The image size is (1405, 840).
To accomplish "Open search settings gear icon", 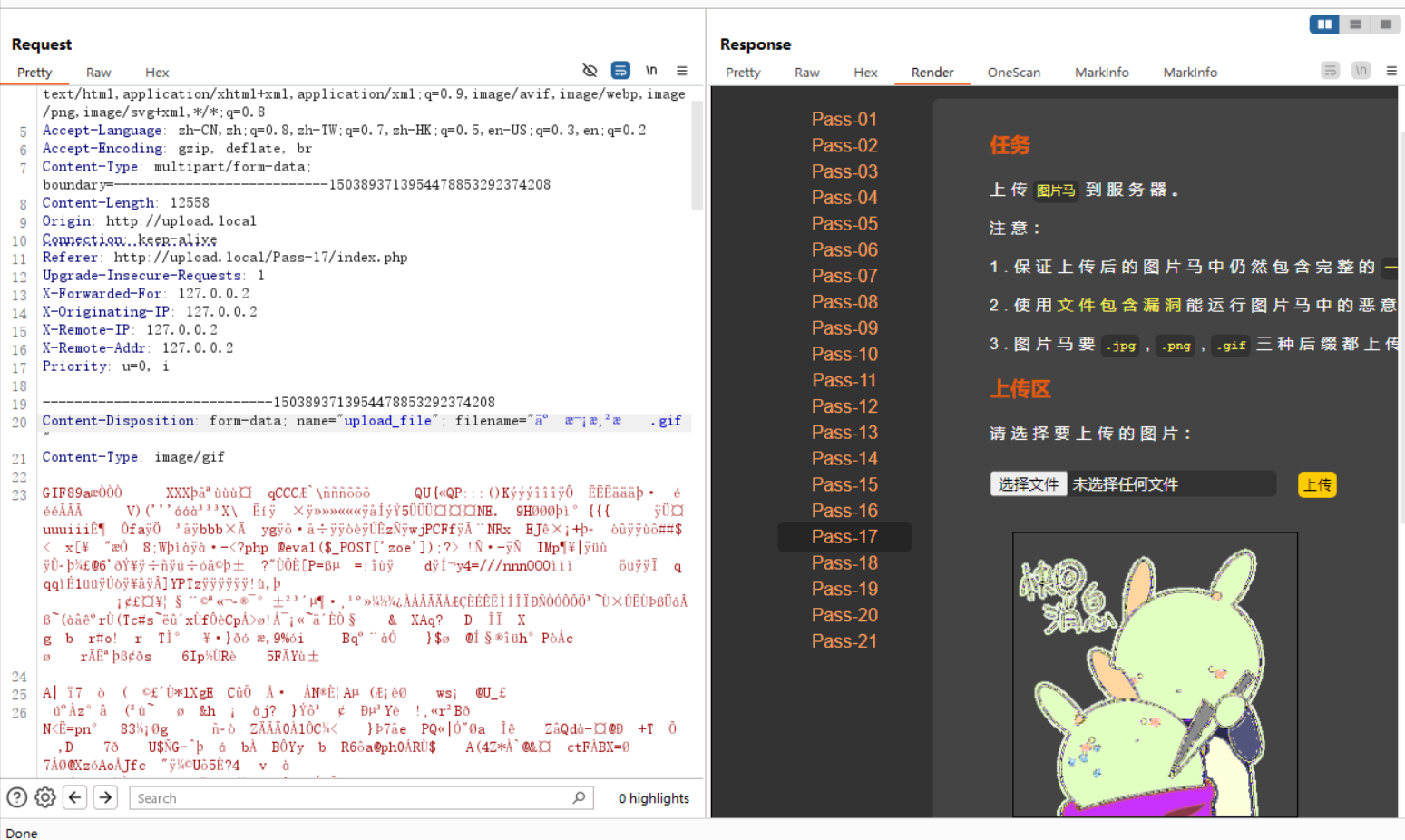I will tap(45, 797).
